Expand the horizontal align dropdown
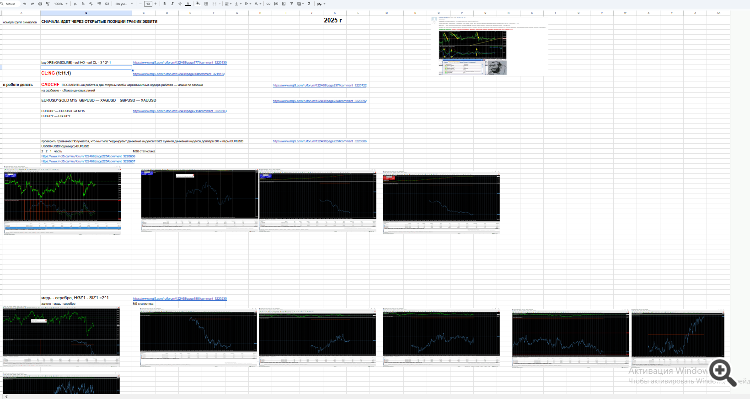The height and width of the screenshot is (399, 750). pyautogui.click(x=228, y=3)
